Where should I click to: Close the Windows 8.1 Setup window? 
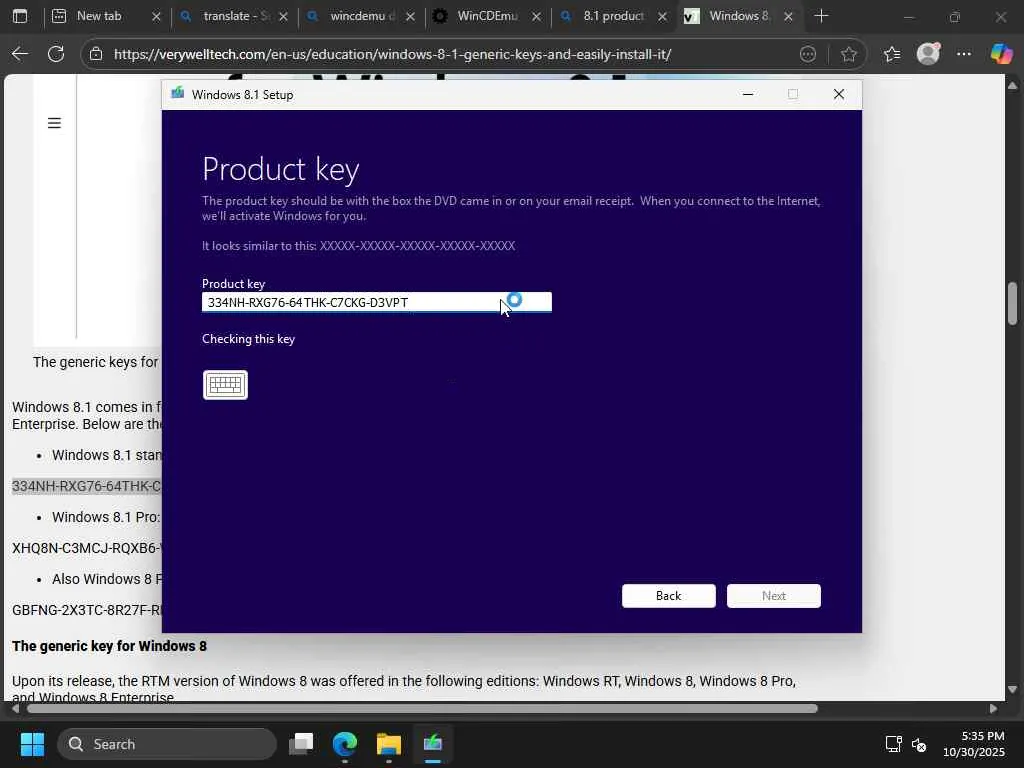tap(839, 95)
